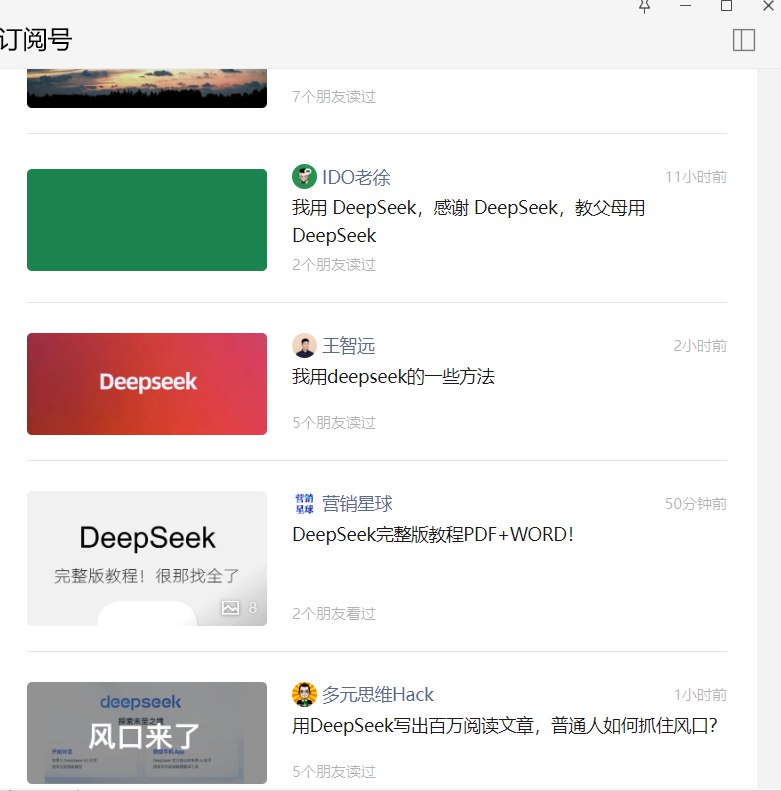The height and width of the screenshot is (791, 781).
Task: Click 5个朋友读过 under 多元思维Hack article
Action: 334,771
